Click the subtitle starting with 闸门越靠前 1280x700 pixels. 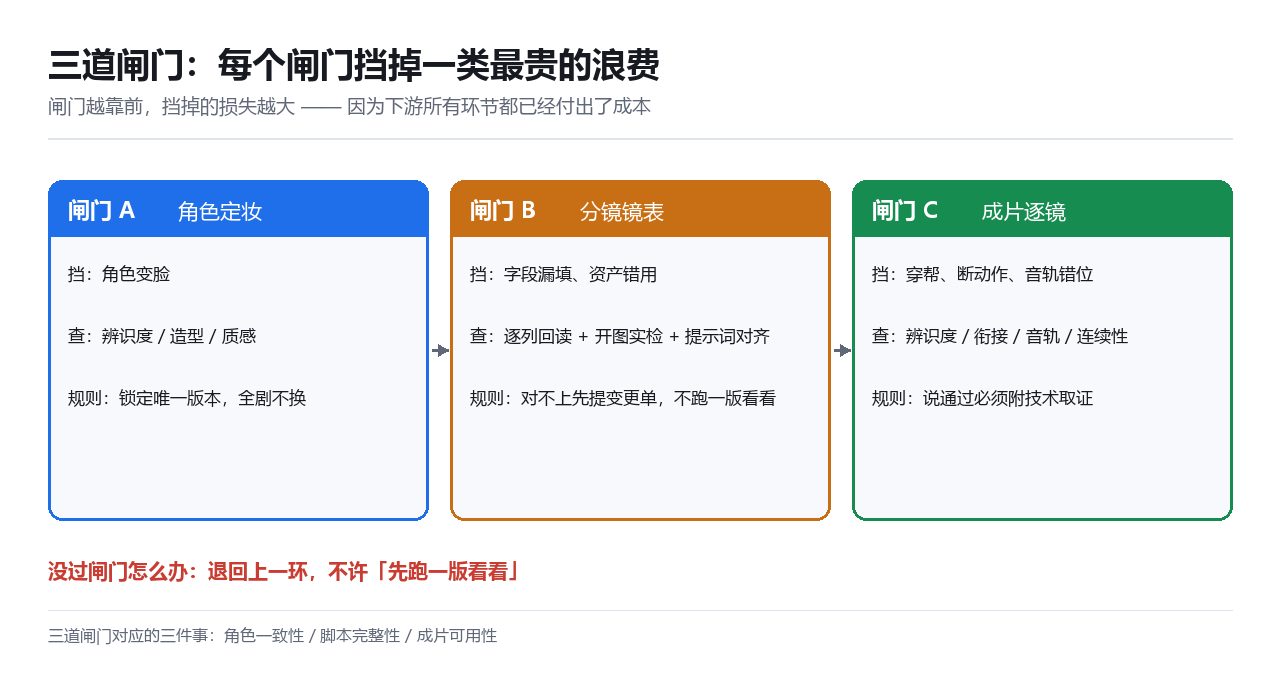[x=349, y=107]
